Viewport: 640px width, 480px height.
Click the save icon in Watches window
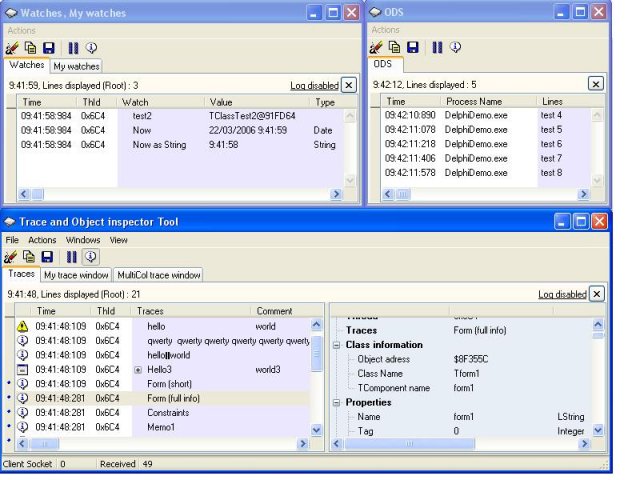pos(49,48)
